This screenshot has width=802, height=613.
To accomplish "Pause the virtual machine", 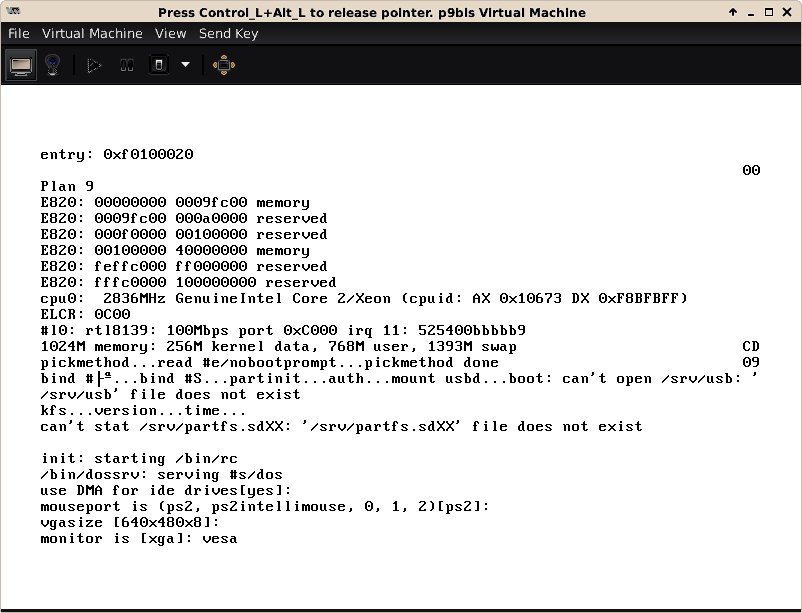I will (127, 65).
